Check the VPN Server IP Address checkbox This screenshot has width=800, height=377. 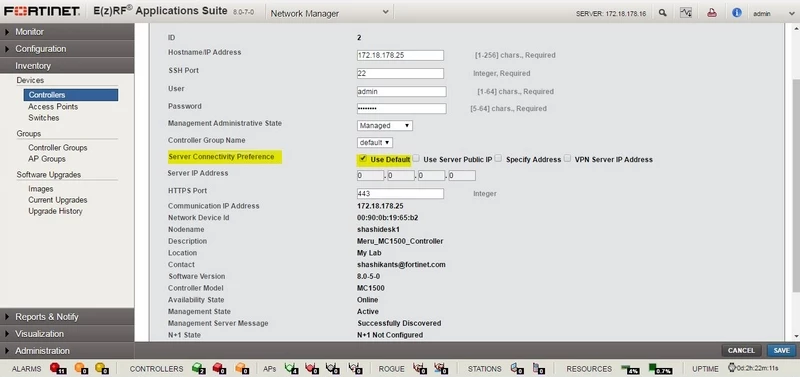click(567, 159)
